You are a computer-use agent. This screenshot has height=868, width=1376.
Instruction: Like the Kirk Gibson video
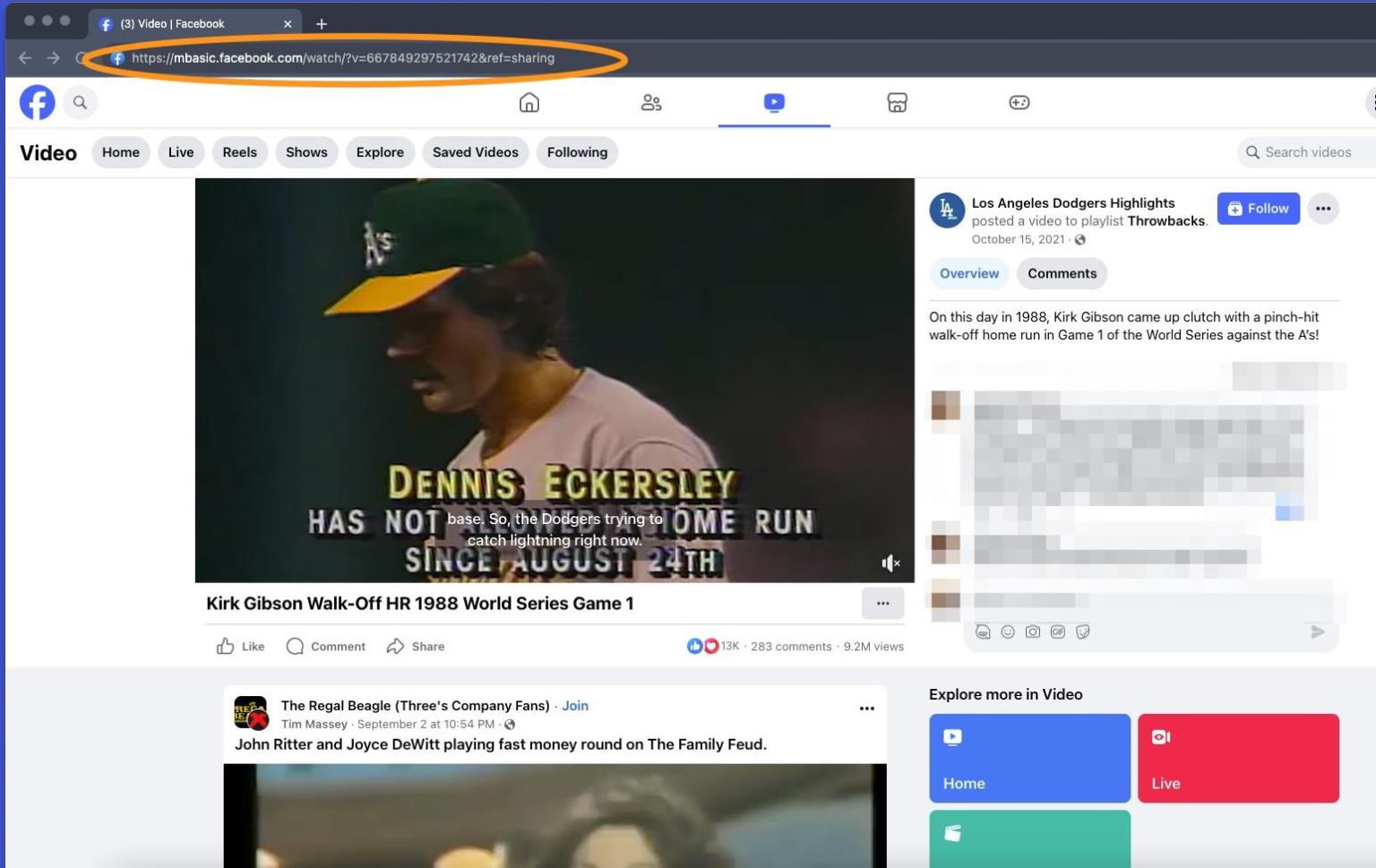tap(239, 646)
